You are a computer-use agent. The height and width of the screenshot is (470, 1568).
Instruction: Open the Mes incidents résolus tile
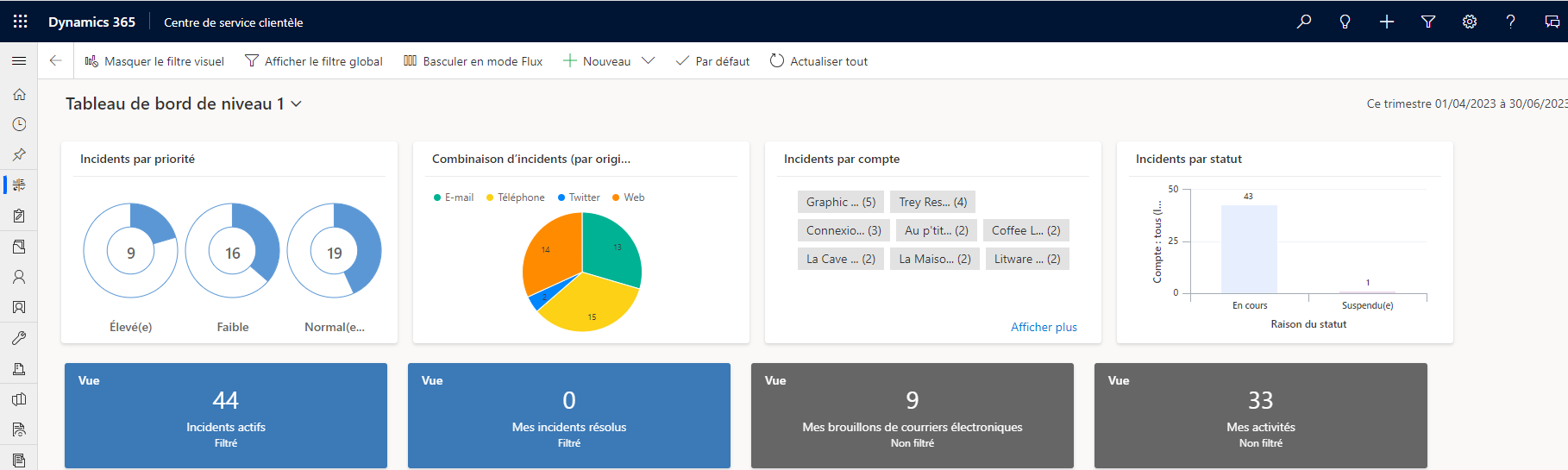pyautogui.click(x=569, y=416)
